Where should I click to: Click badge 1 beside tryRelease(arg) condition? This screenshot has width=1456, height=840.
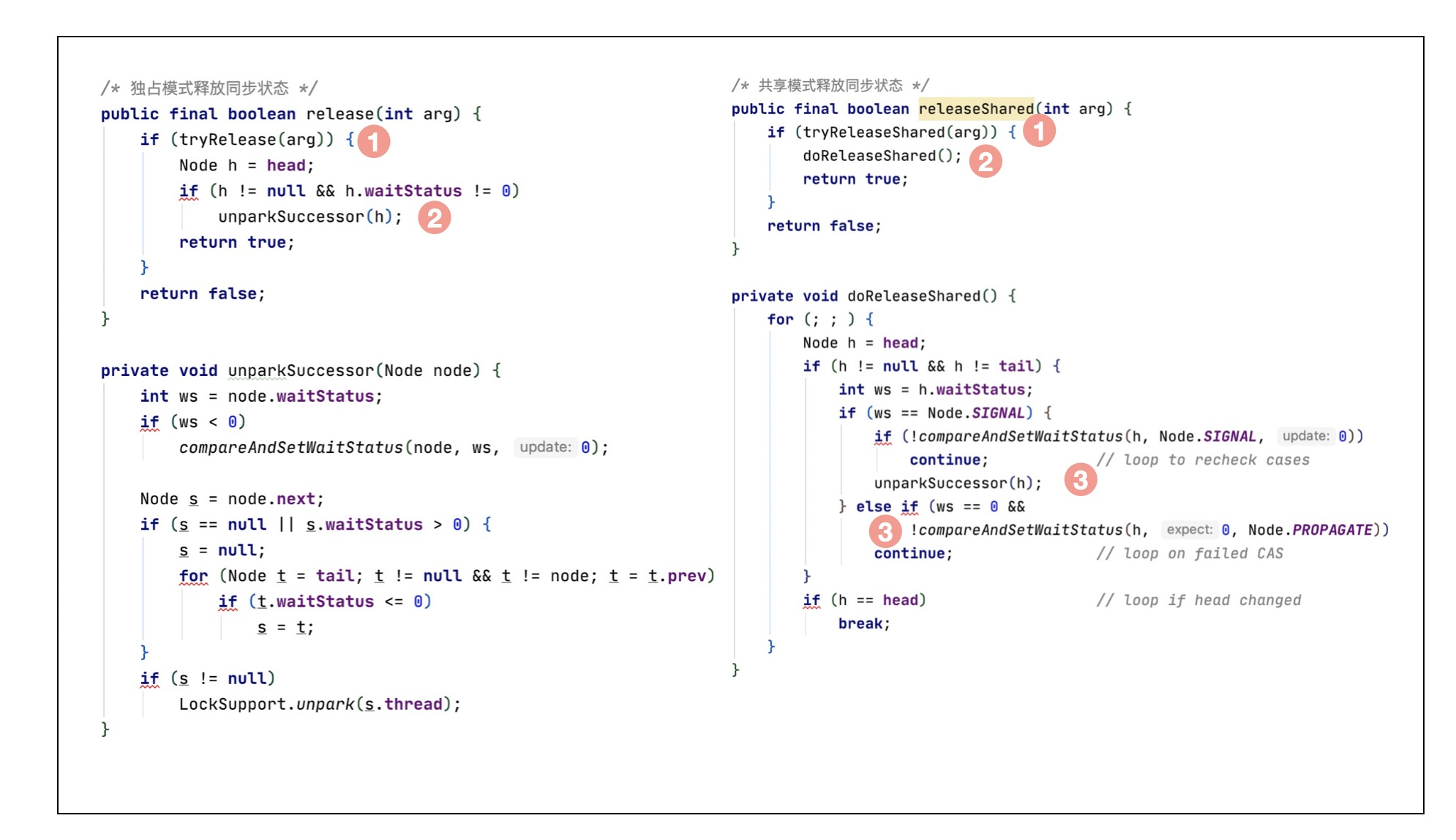(x=374, y=141)
